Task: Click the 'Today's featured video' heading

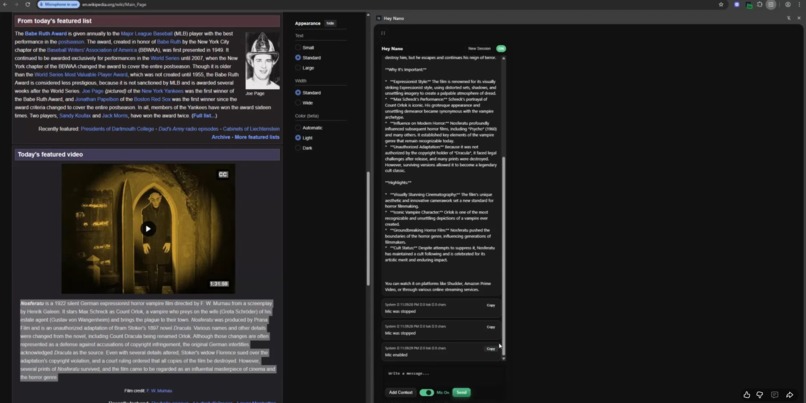Action: tap(50, 154)
